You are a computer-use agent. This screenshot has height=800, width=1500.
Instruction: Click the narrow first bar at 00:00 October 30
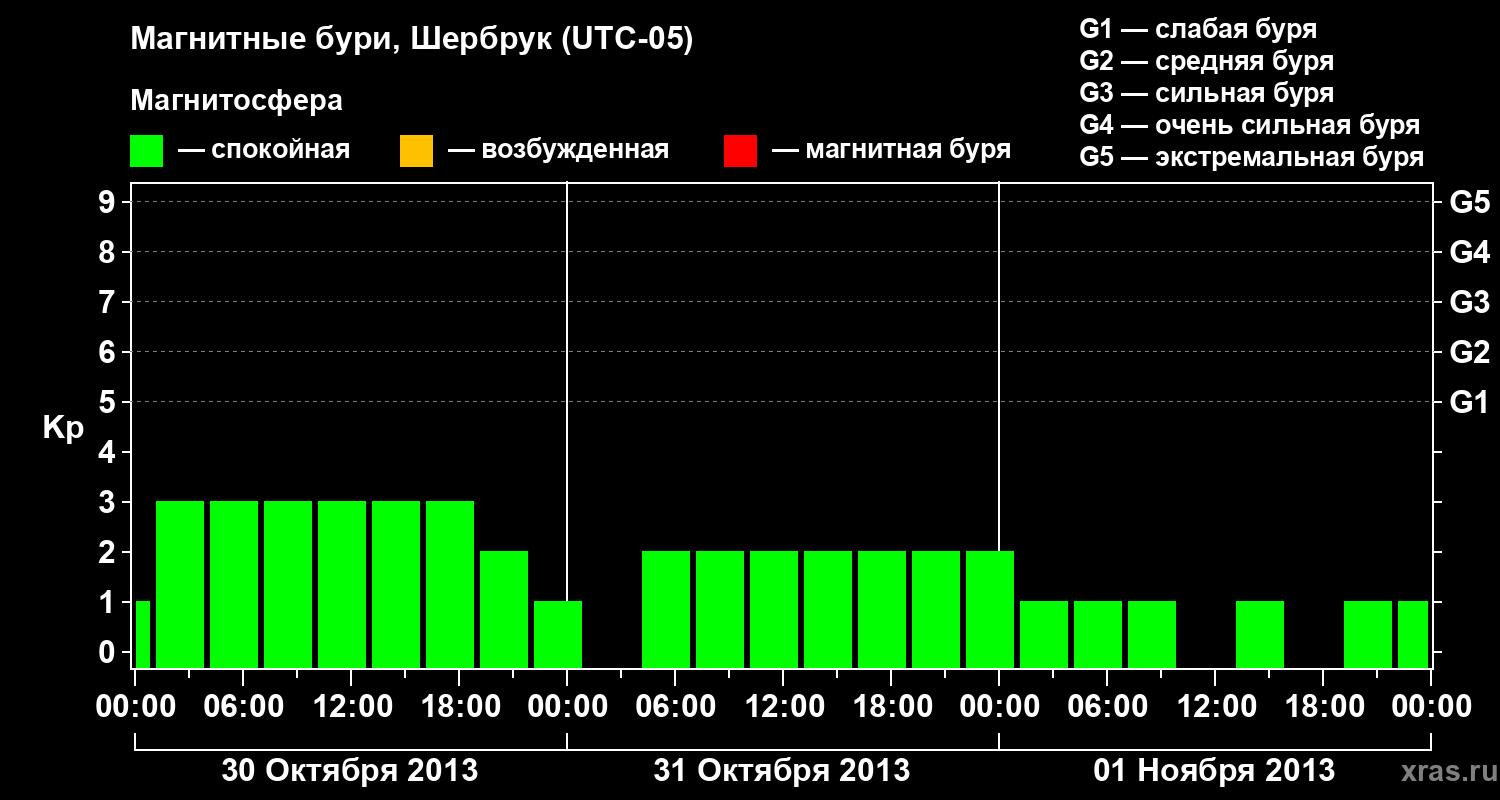(x=142, y=634)
